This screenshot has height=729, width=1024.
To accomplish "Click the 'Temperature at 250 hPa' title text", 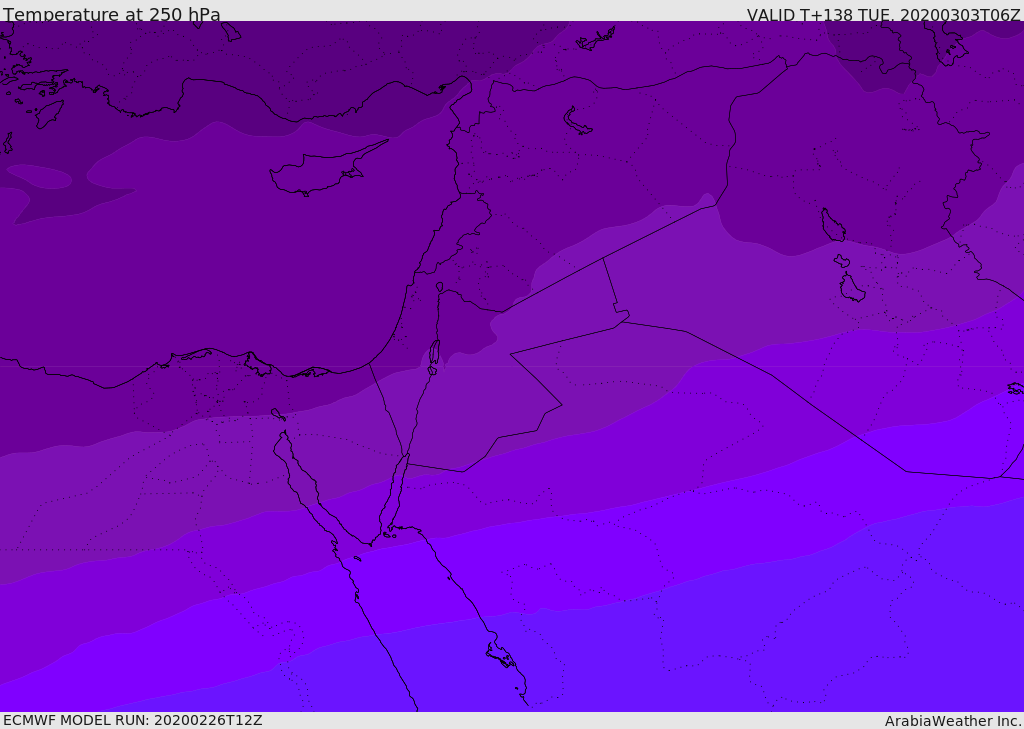I will [x=112, y=14].
